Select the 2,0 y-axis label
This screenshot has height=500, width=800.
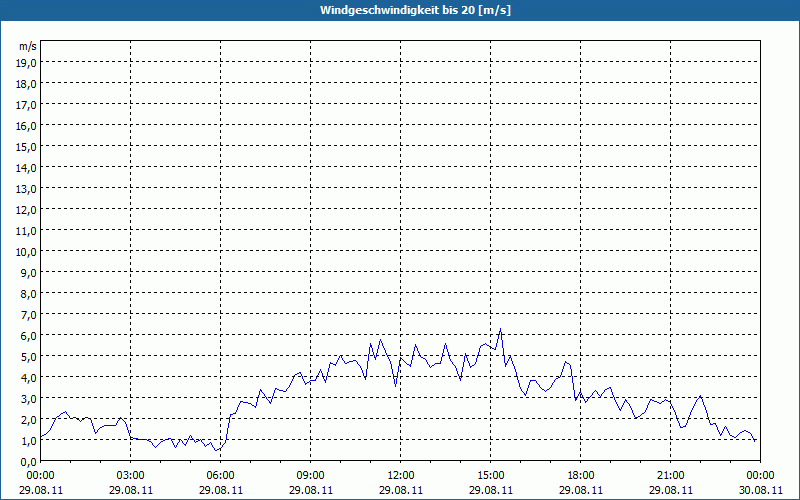point(29,420)
